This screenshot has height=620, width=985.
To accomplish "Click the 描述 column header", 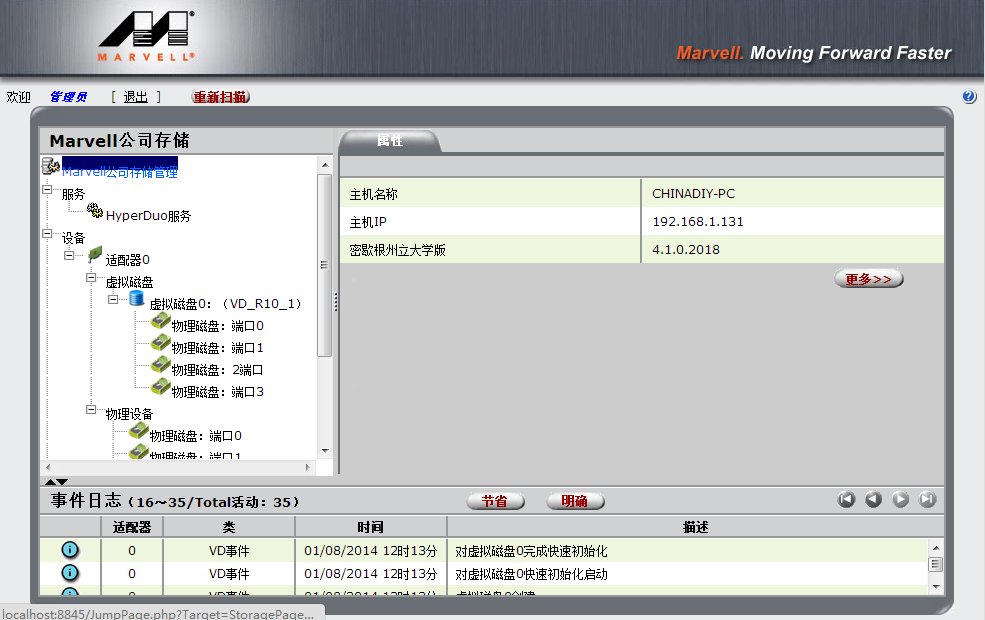I will click(x=695, y=527).
